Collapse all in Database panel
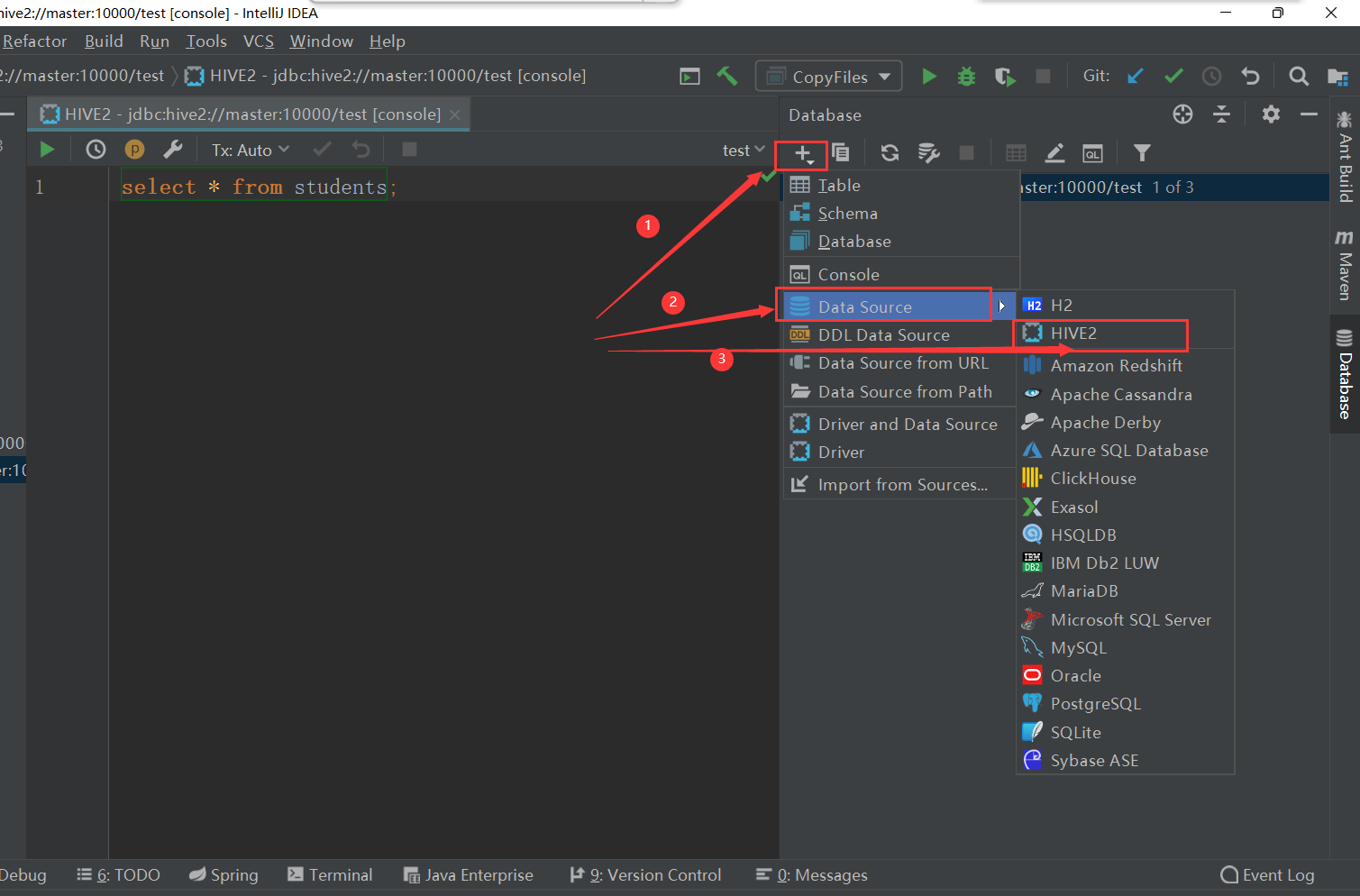Viewport: 1360px width, 896px height. click(x=1221, y=114)
